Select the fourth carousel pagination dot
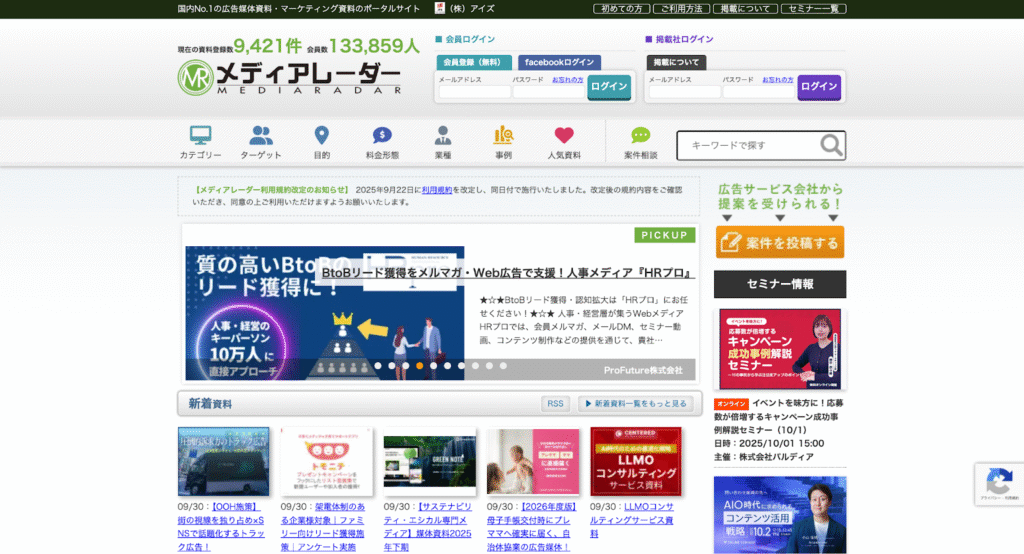Screen dimensions: 1024x554 419,366
